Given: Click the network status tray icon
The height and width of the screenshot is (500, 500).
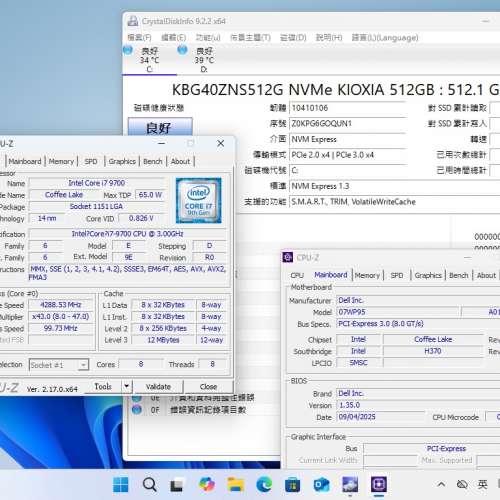Looking at the screenshot, I should coord(462,484).
